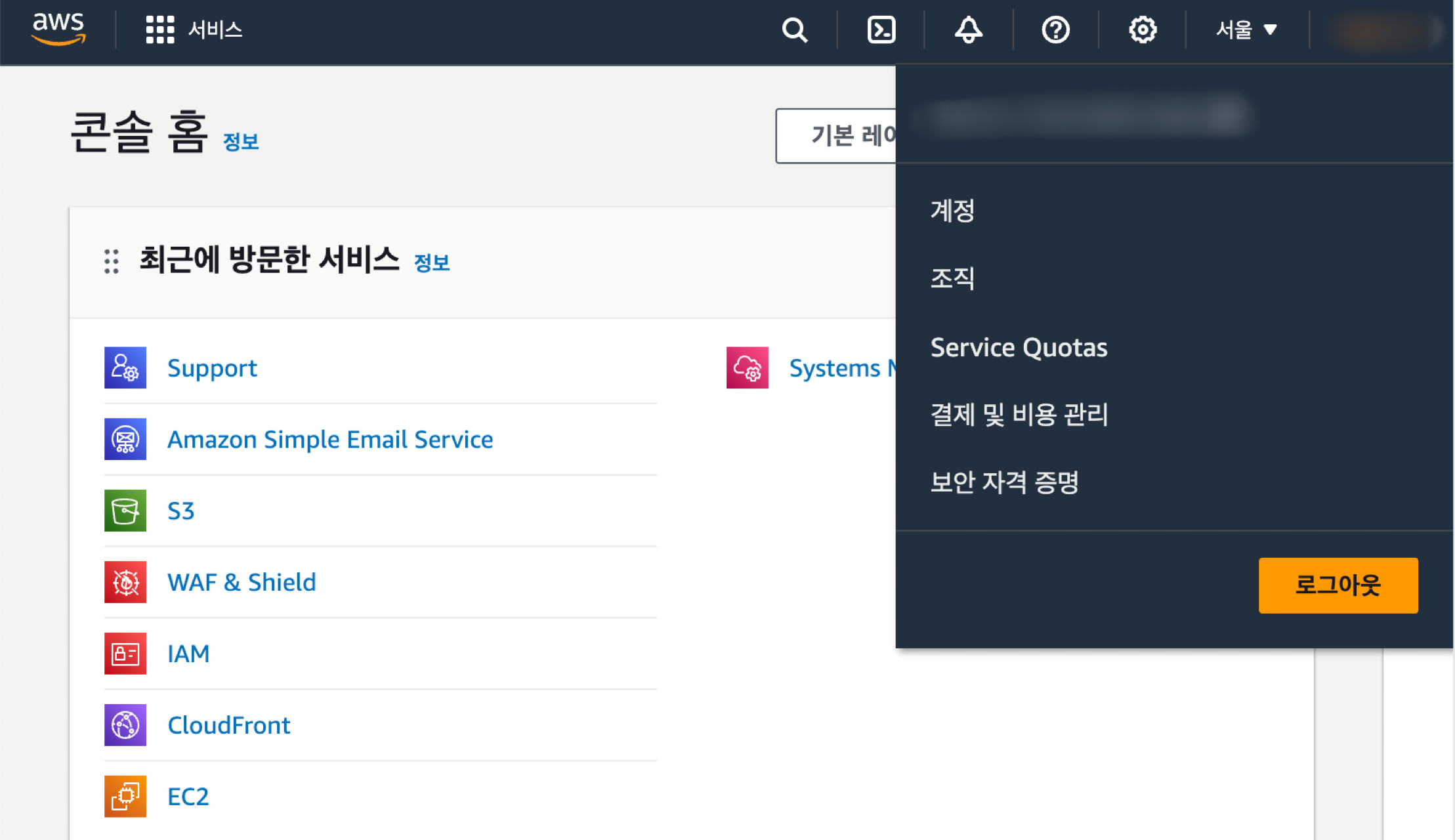Click 정보 link next to 콘솔 홈
This screenshot has height=840, width=1455.
point(241,142)
